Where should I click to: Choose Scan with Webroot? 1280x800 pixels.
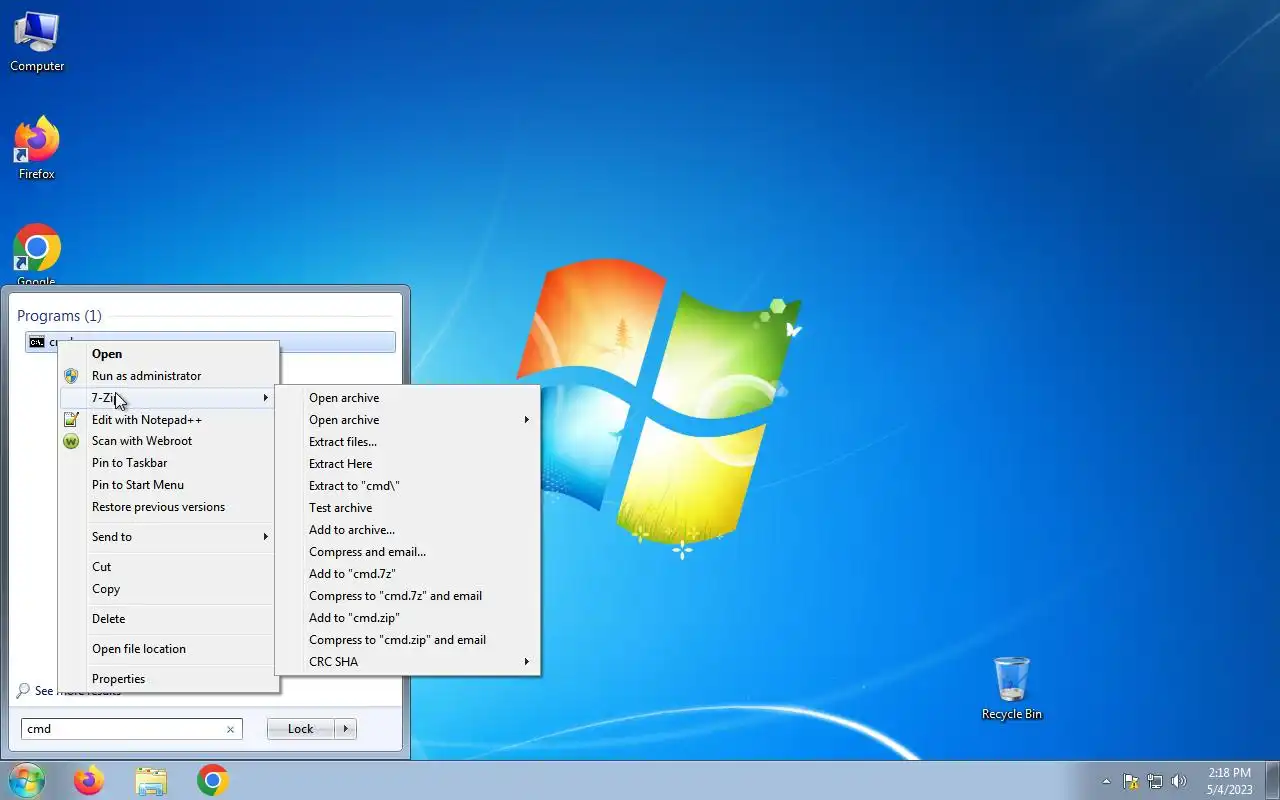pyautogui.click(x=168, y=441)
